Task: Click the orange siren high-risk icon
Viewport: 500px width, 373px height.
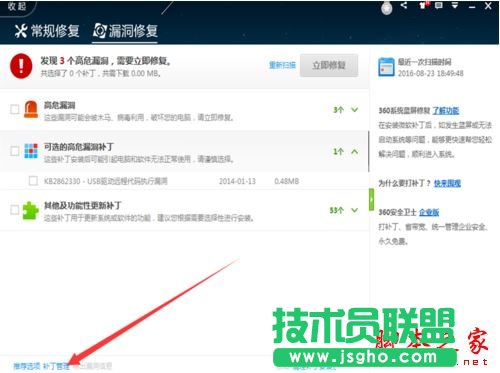Action: point(31,109)
